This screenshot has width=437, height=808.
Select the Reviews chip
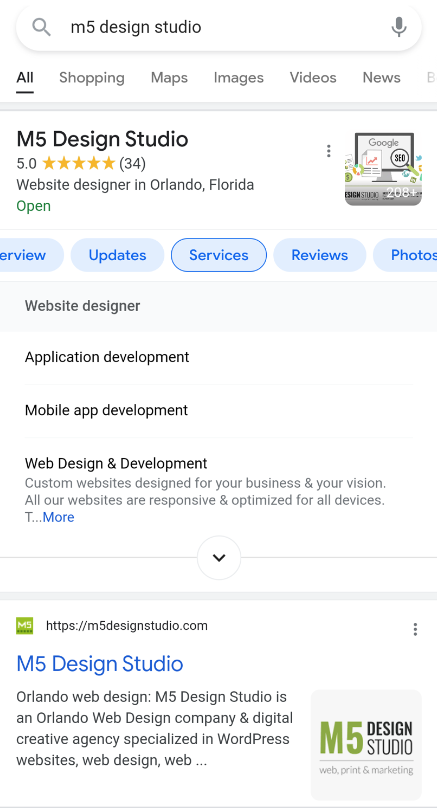tap(320, 255)
